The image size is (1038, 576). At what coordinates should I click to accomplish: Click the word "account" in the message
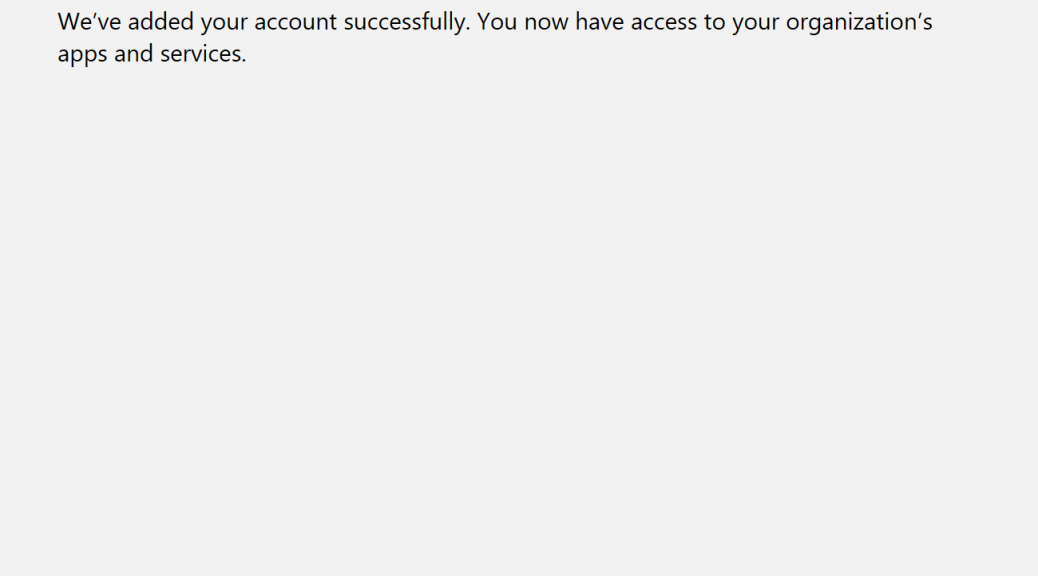click(x=296, y=23)
